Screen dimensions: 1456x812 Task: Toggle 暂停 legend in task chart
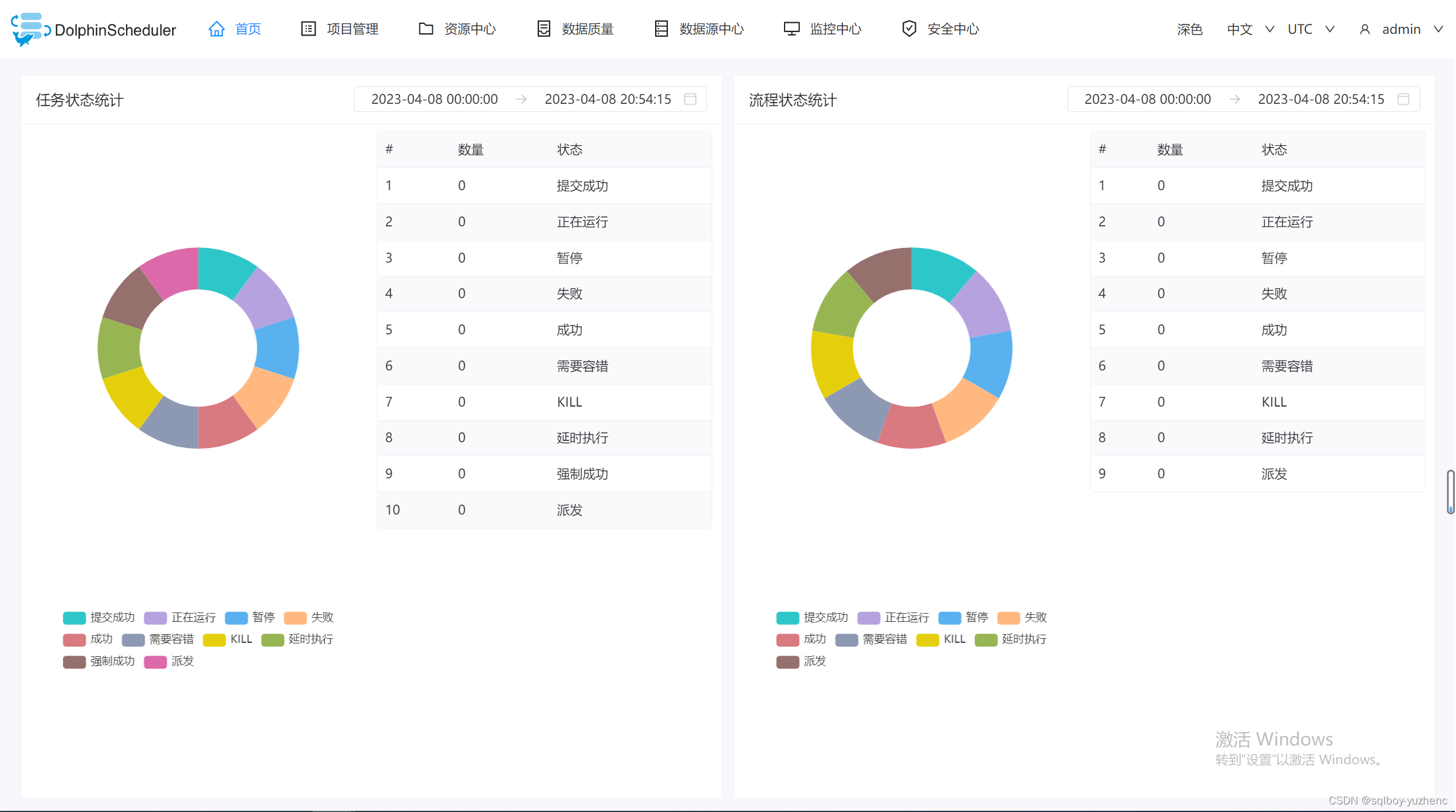pyautogui.click(x=250, y=618)
